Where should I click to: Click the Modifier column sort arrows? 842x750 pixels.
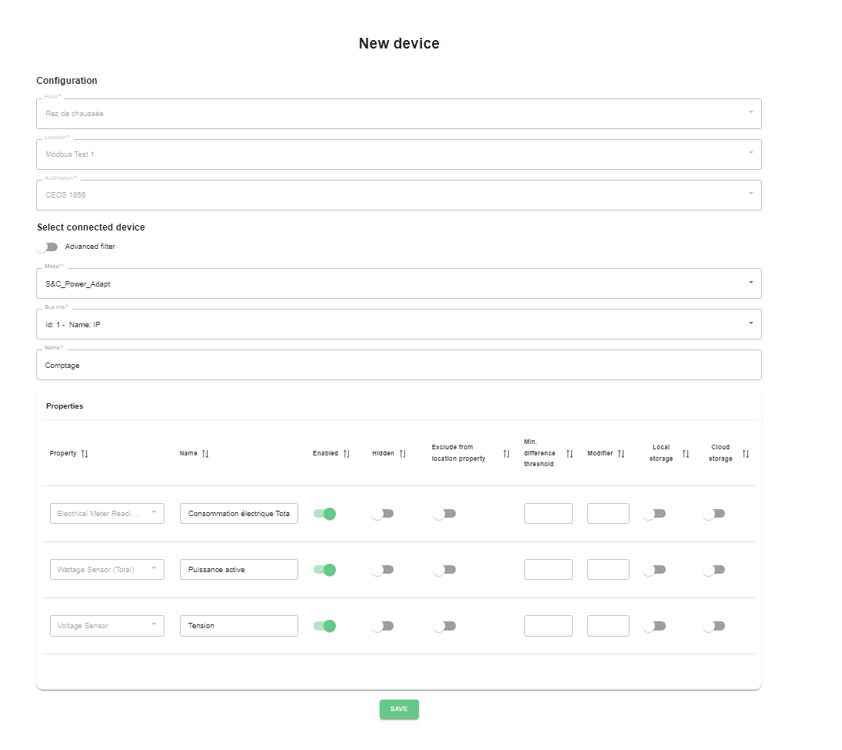tap(621, 454)
